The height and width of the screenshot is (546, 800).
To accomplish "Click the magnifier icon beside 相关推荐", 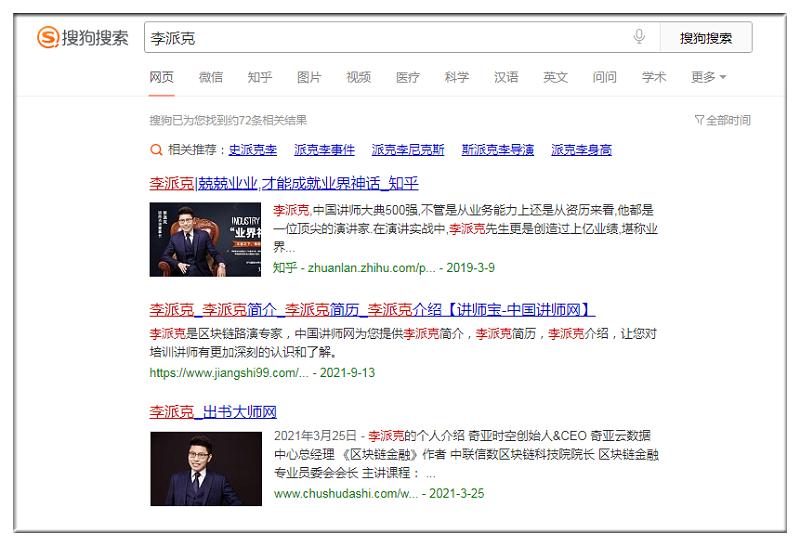I will tap(156, 150).
